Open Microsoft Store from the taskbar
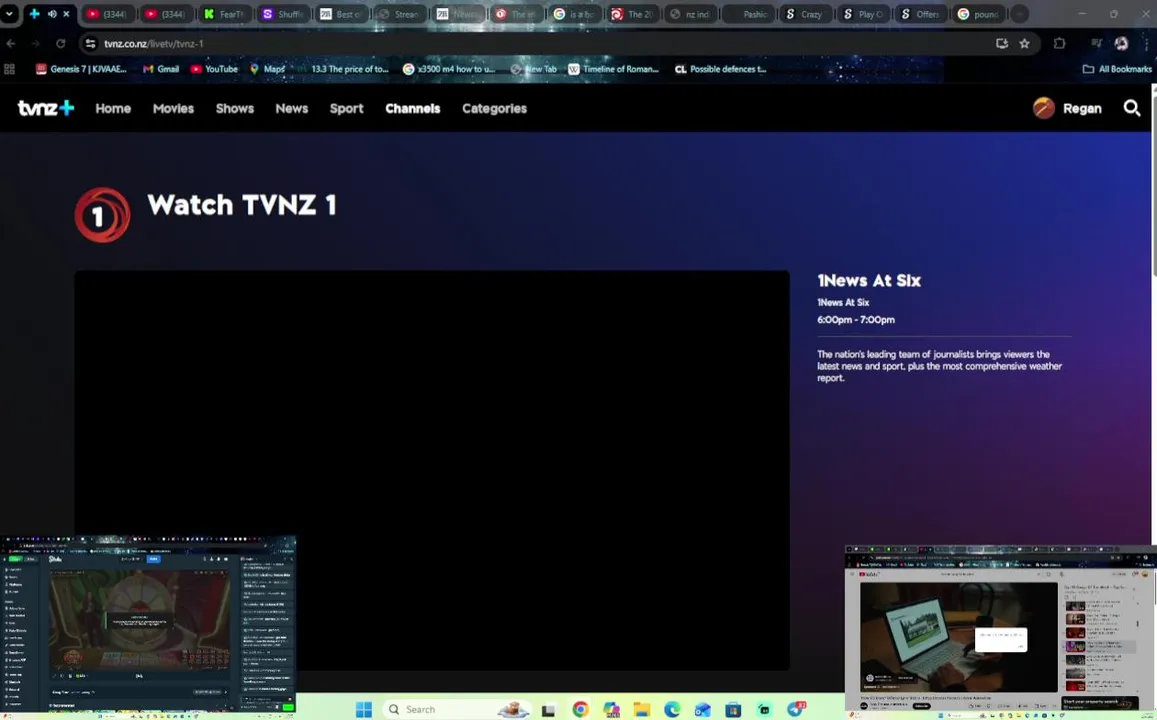1157x720 pixels. click(x=733, y=710)
